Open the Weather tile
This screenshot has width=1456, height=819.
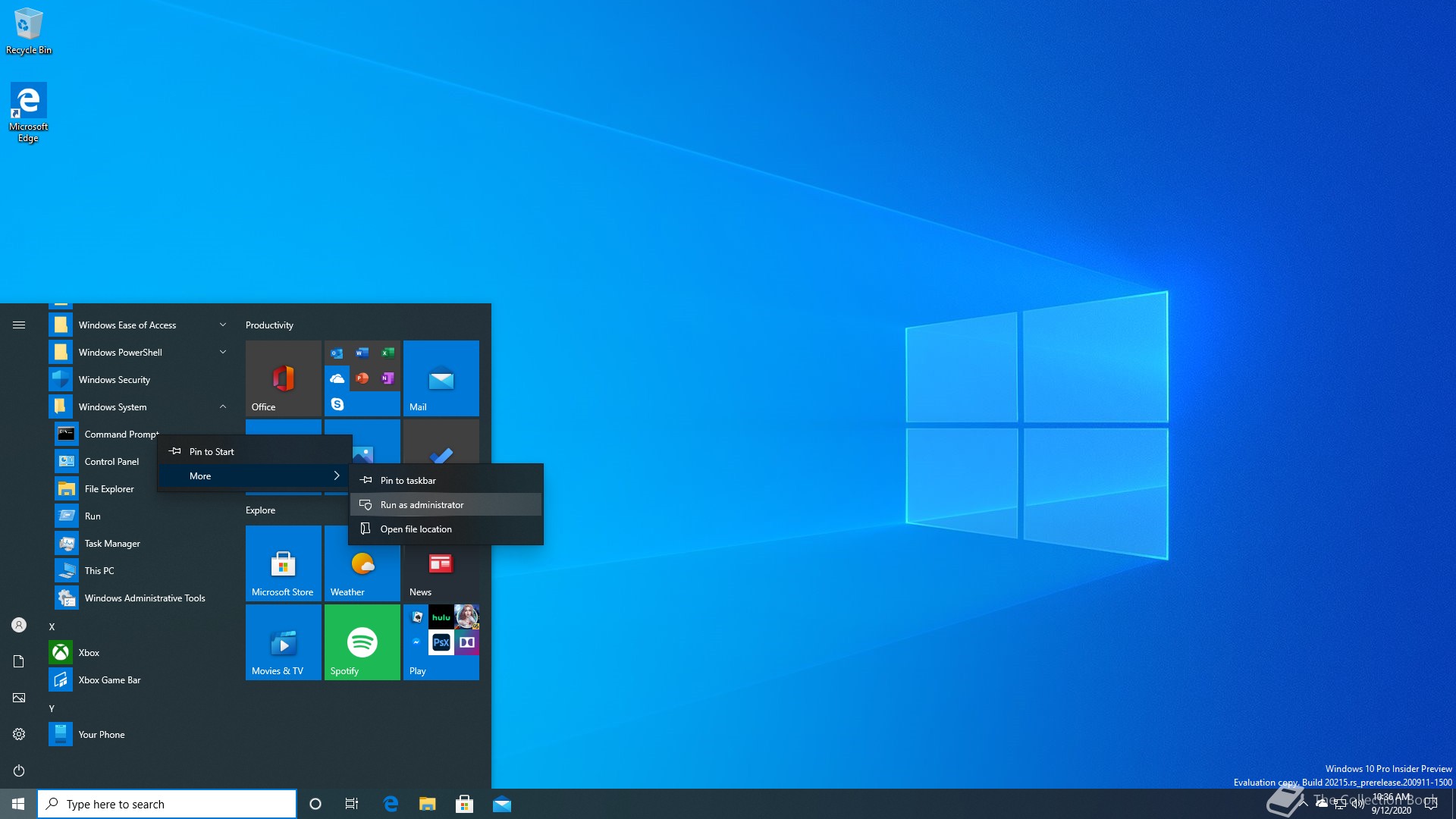(x=362, y=563)
